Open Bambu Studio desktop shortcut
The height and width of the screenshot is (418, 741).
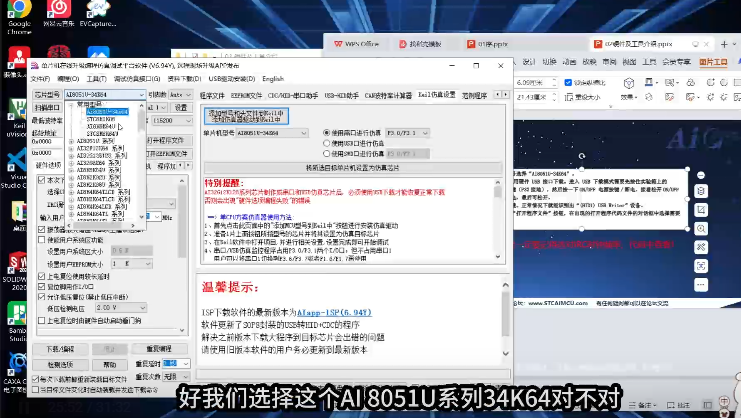(17, 321)
